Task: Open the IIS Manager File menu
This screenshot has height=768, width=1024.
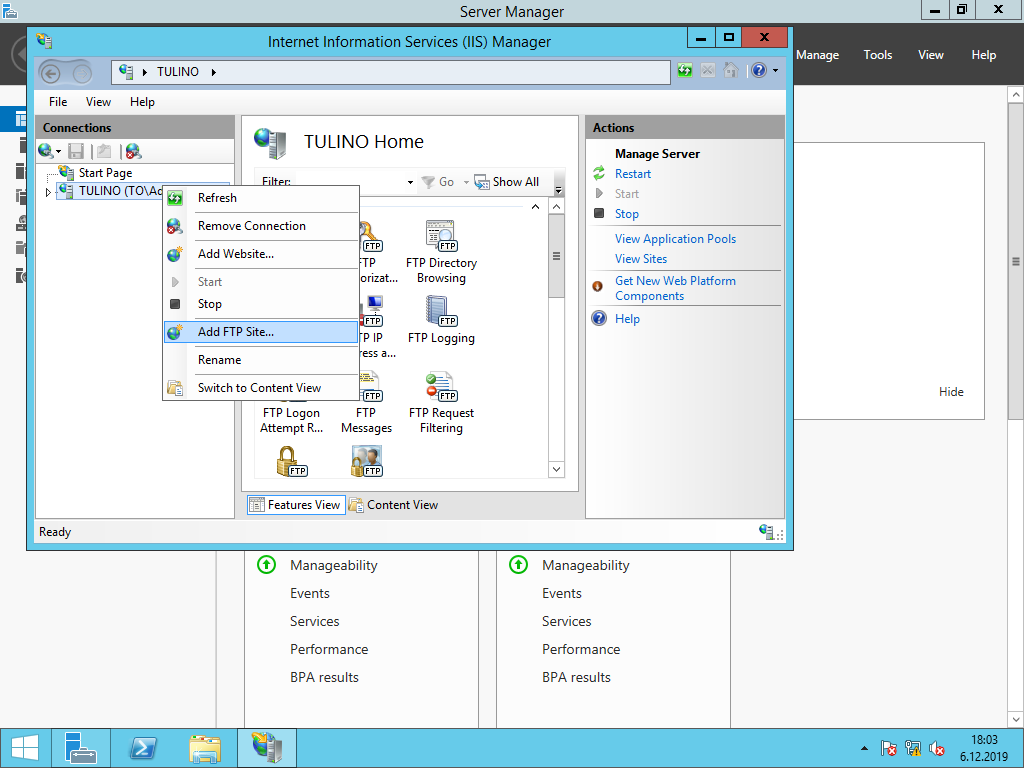Action: click(58, 102)
